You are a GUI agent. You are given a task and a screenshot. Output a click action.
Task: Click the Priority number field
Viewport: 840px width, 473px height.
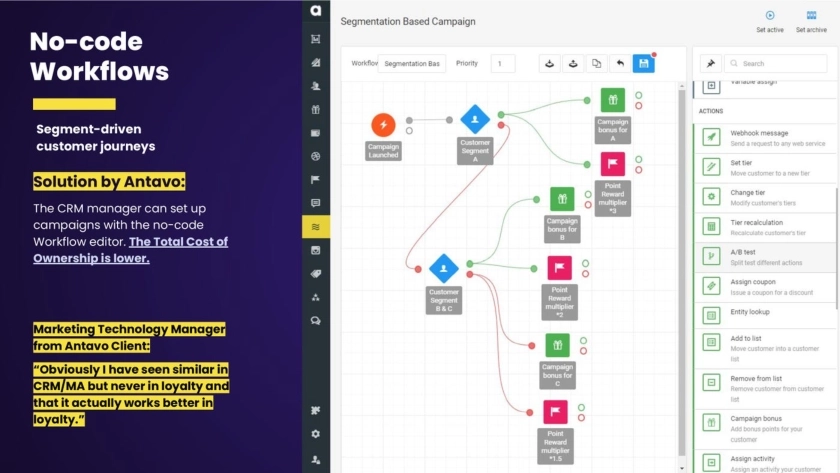click(x=503, y=63)
